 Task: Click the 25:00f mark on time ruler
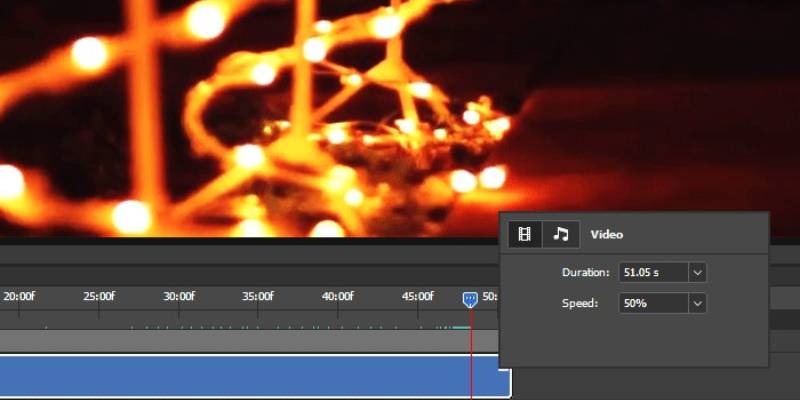click(x=99, y=296)
